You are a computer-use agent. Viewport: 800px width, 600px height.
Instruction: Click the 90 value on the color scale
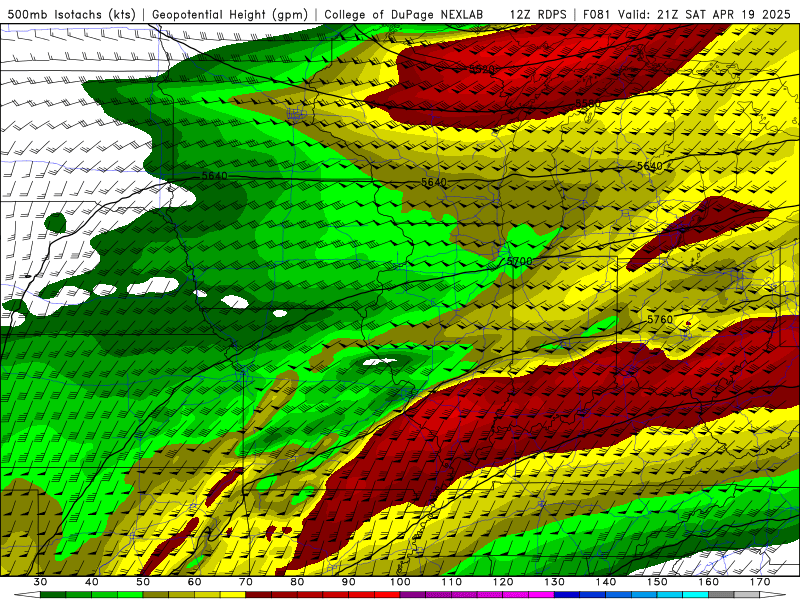348,582
